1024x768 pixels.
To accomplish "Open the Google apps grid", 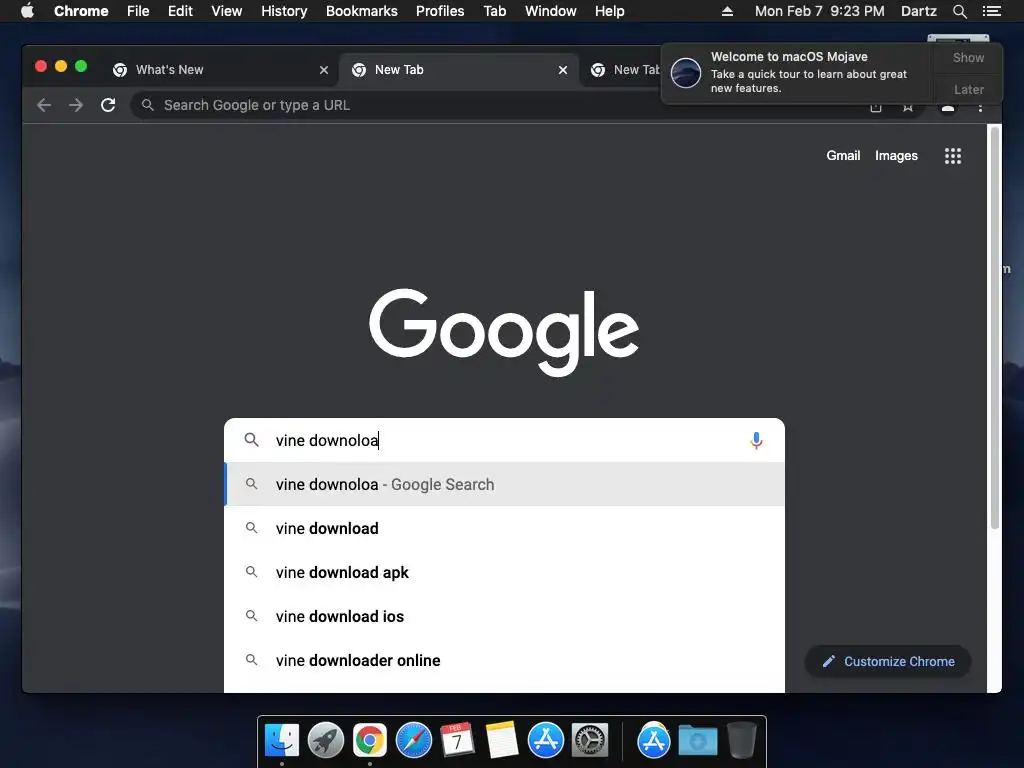I will [x=952, y=155].
